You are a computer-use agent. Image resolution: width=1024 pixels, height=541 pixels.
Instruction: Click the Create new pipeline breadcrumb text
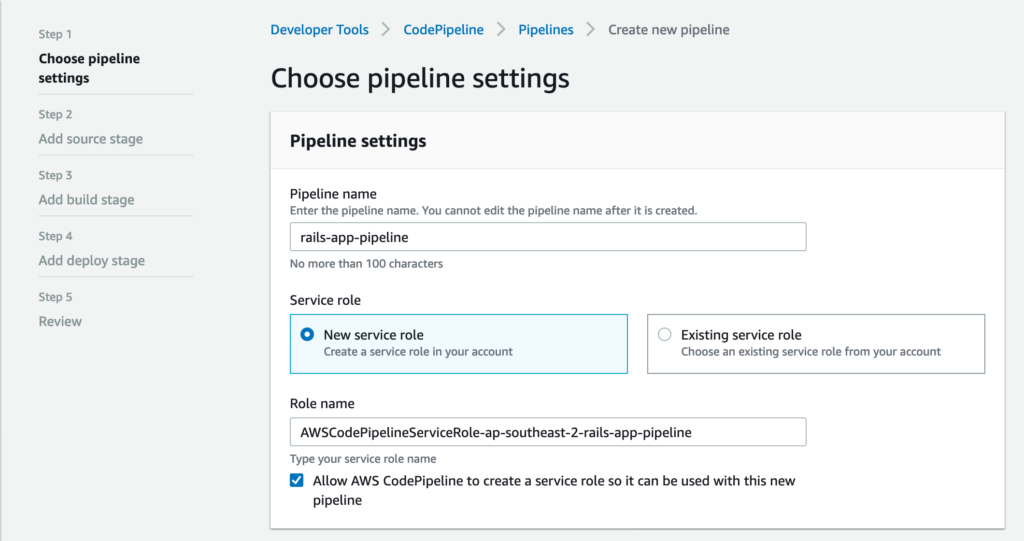pos(669,29)
